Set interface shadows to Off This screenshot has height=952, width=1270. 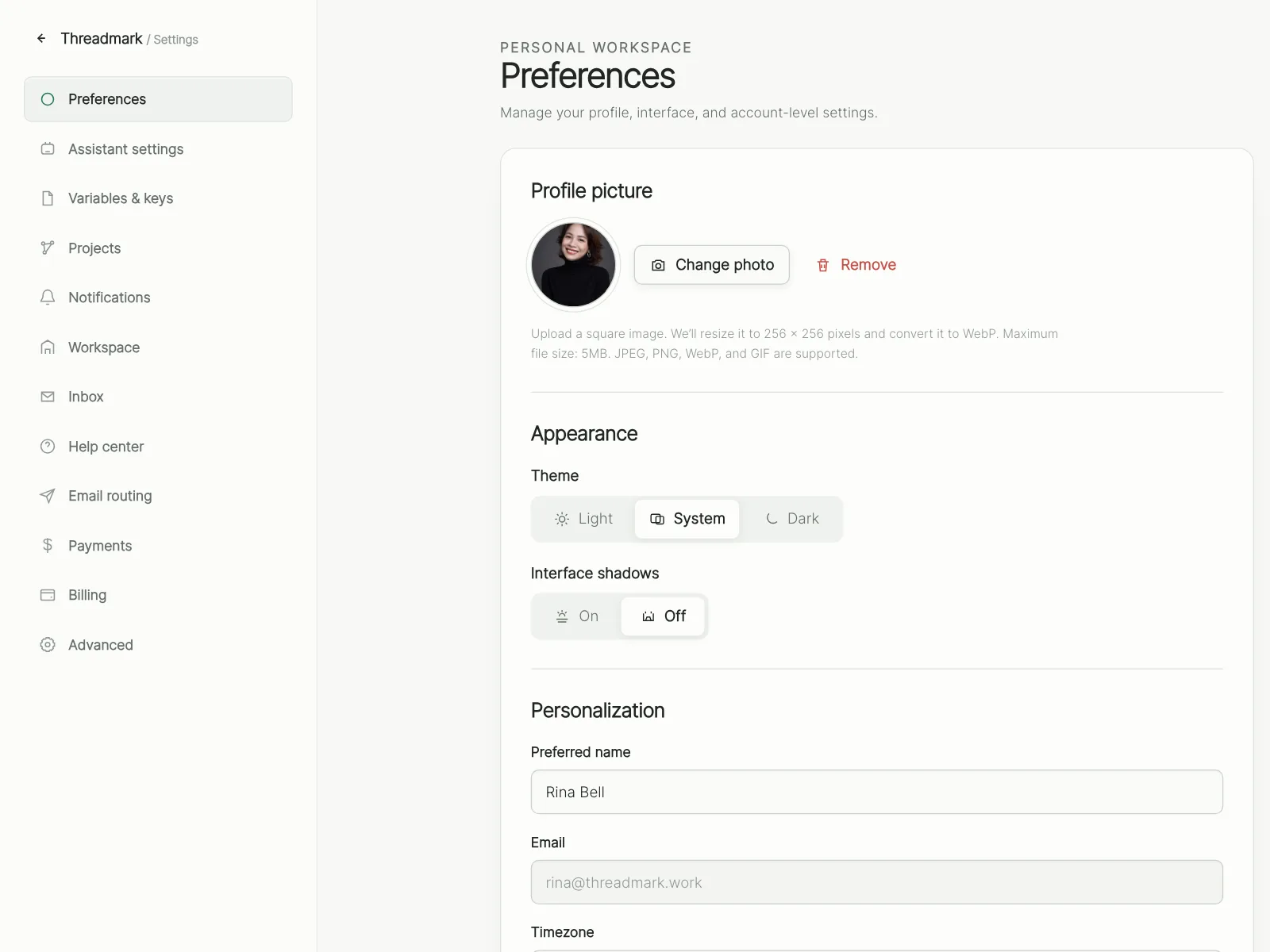point(663,616)
